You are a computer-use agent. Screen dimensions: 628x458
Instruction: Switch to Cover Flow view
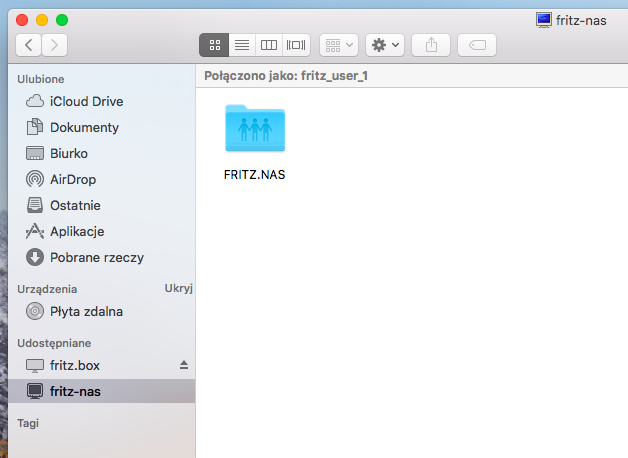296,45
